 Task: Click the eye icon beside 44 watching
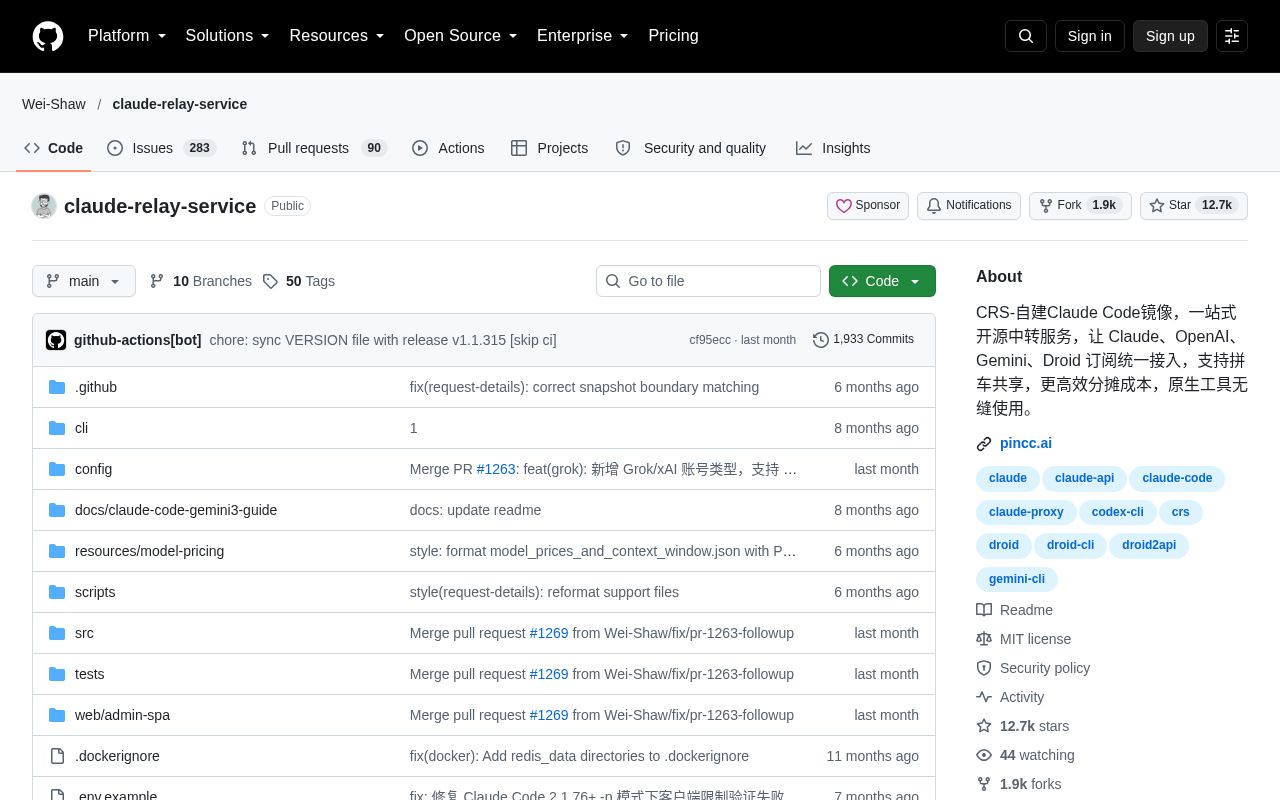984,755
